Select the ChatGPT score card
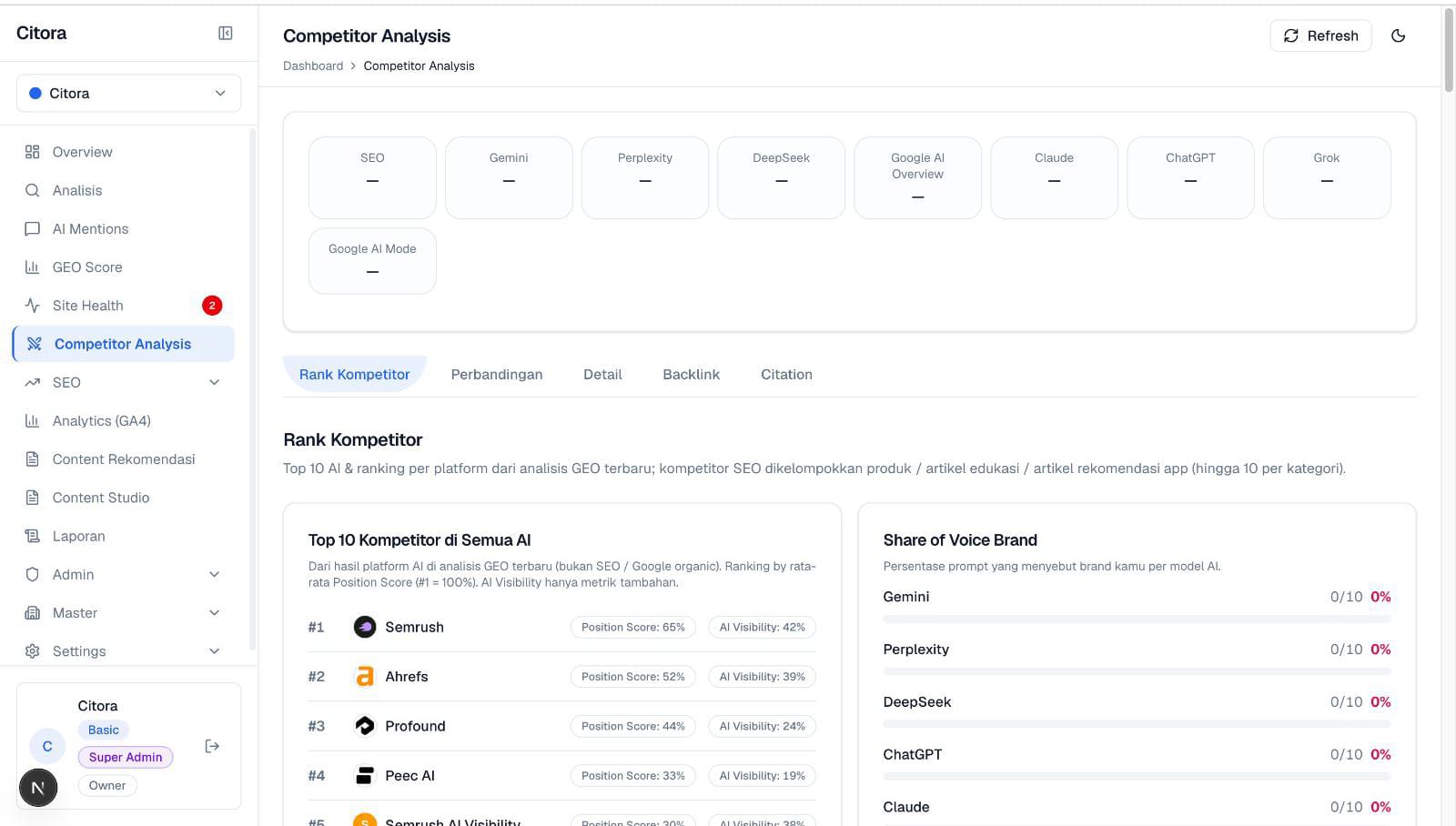The width and height of the screenshot is (1456, 826). point(1190,177)
